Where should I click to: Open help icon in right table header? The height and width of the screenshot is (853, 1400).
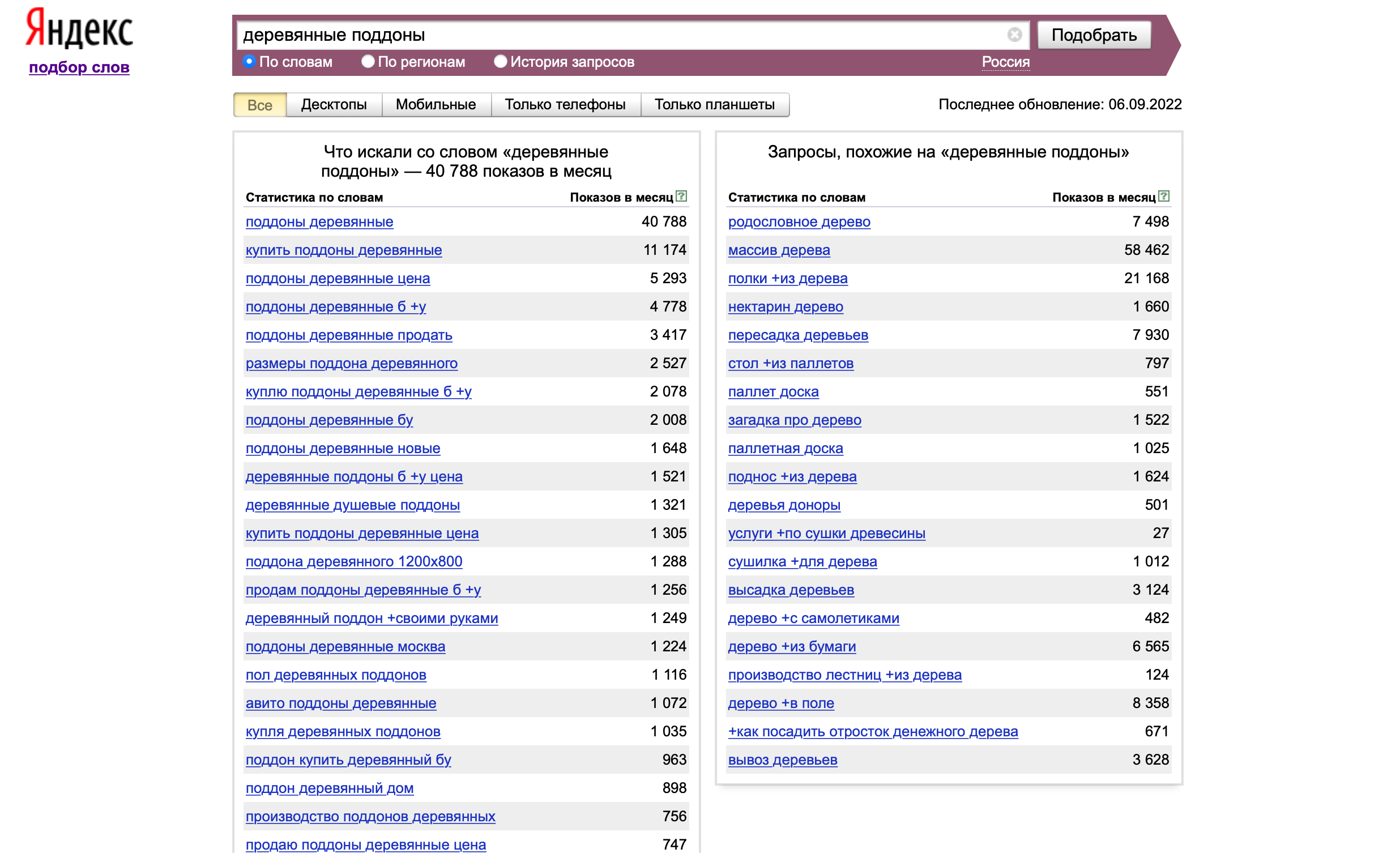tap(1164, 197)
